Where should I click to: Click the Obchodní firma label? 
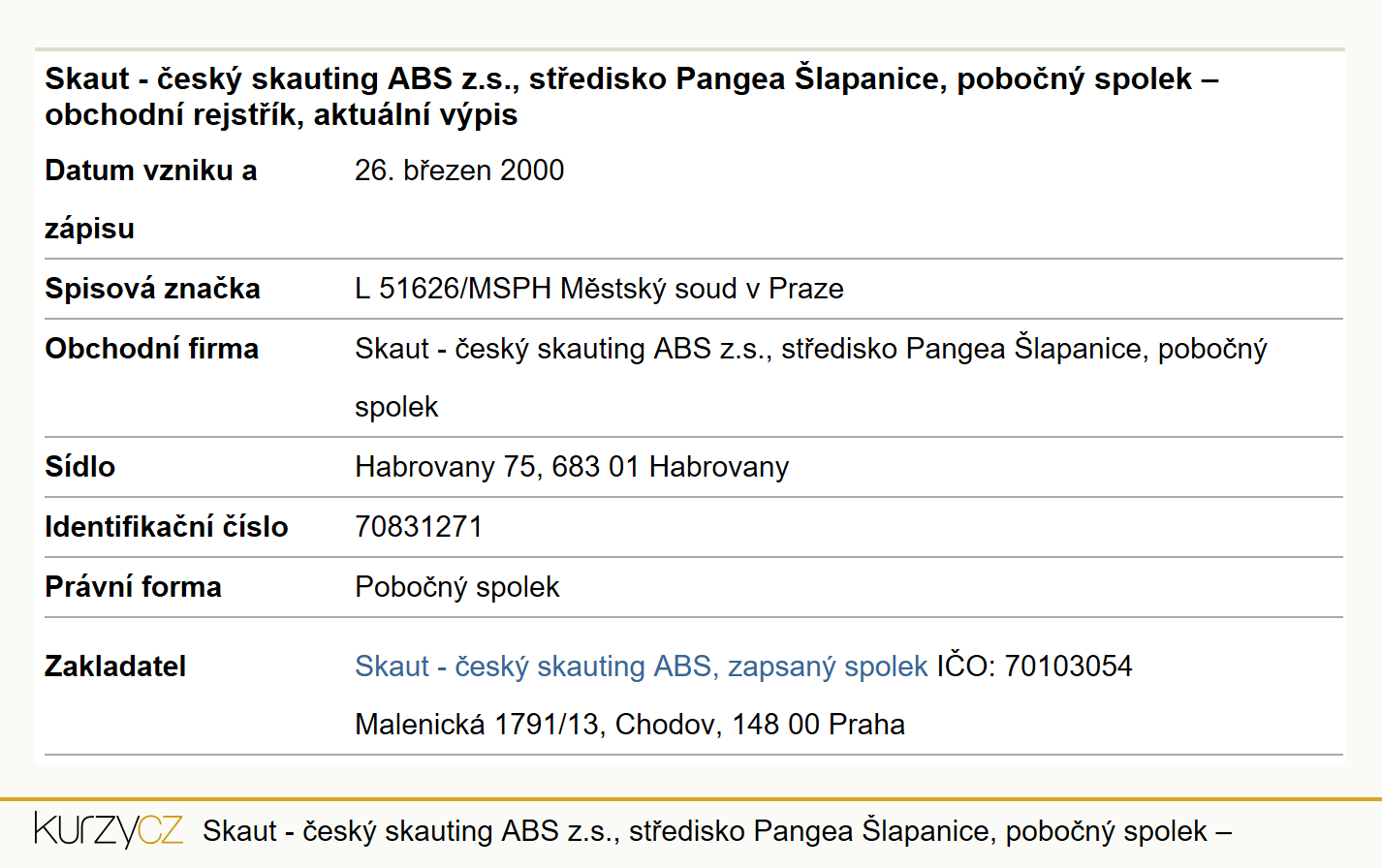(151, 349)
